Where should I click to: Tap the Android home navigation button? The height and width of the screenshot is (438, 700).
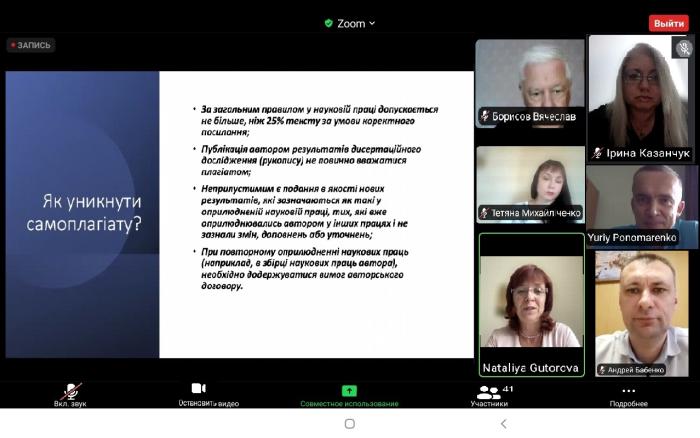349,424
